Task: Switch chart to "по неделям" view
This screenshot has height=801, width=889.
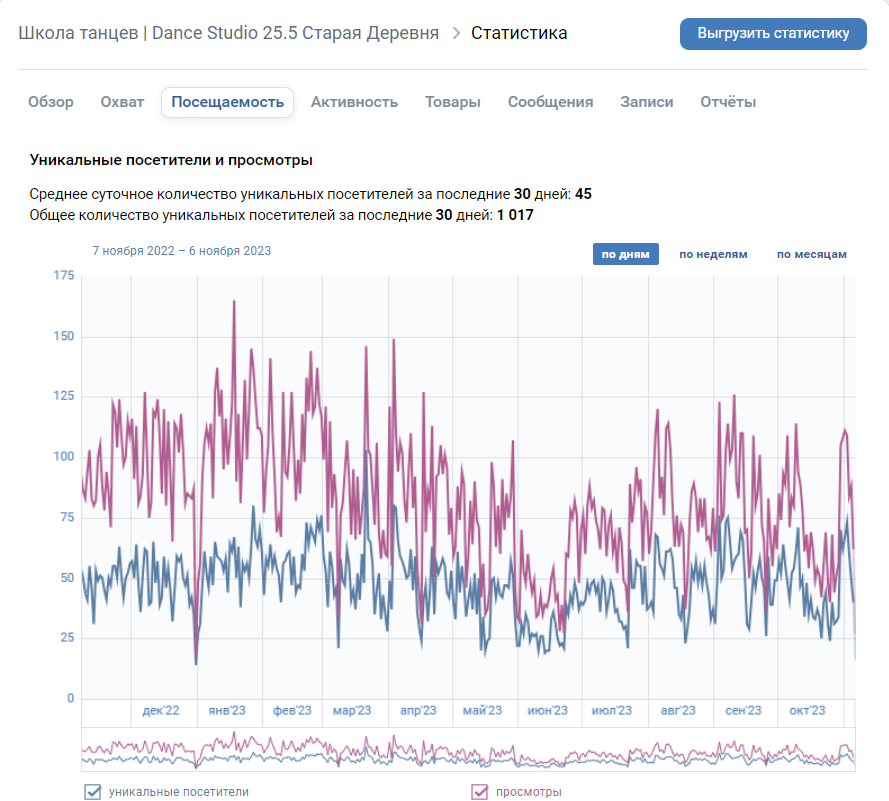Action: click(x=713, y=254)
